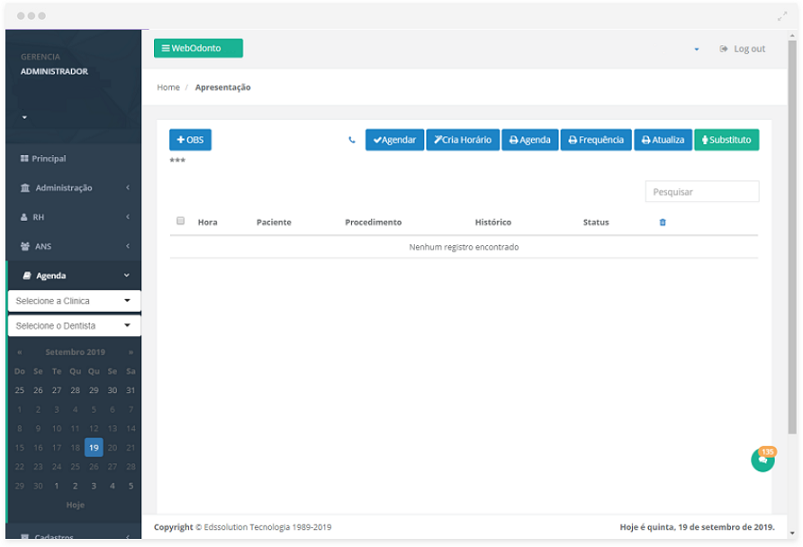This screenshot has width=803, height=547.
Task: Expand the ANS sidebar menu
Action: coord(74,246)
